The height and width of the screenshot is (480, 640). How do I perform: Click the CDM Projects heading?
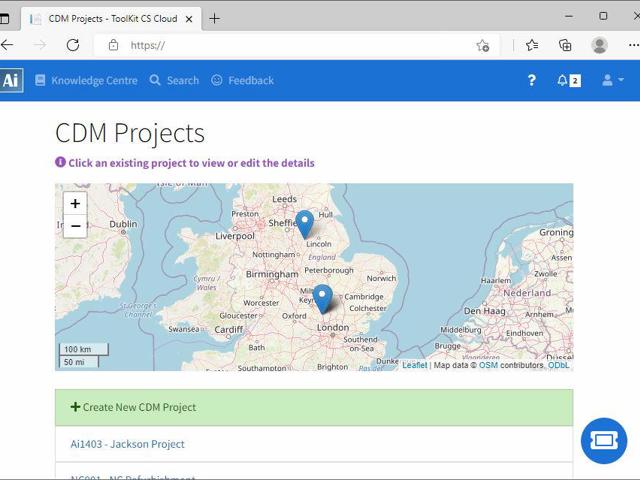pyautogui.click(x=130, y=133)
